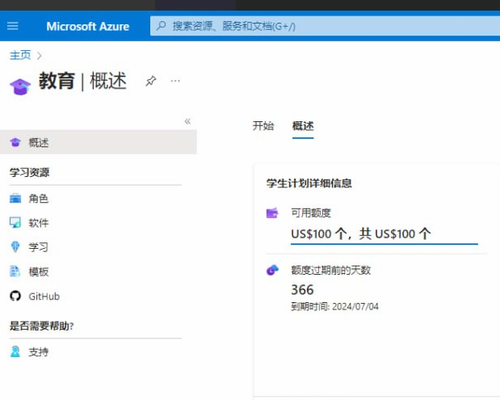Collapse the left sidebar with double chevron
This screenshot has width=500, height=400.
pos(188,121)
